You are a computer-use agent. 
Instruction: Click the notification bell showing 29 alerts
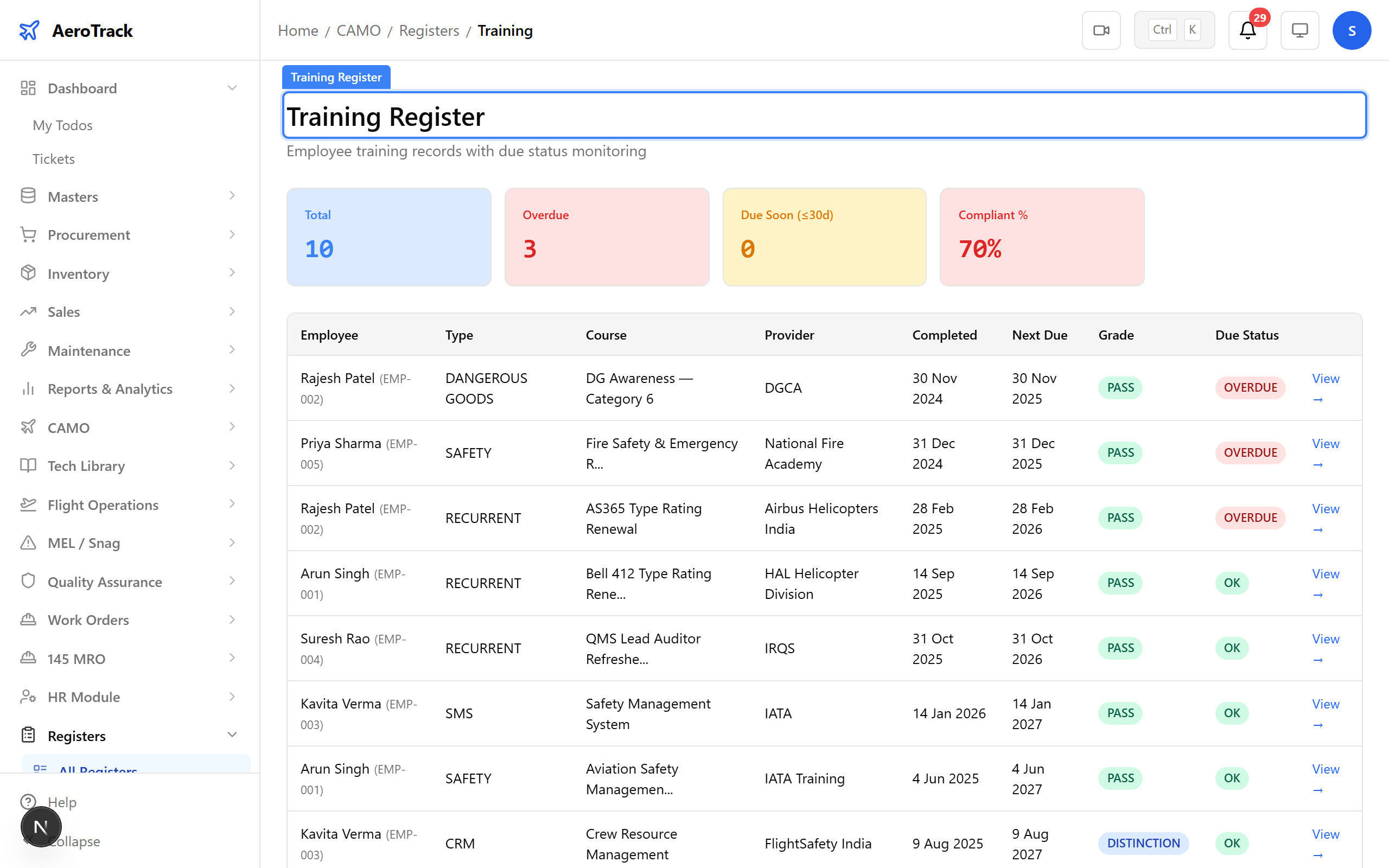coord(1247,30)
